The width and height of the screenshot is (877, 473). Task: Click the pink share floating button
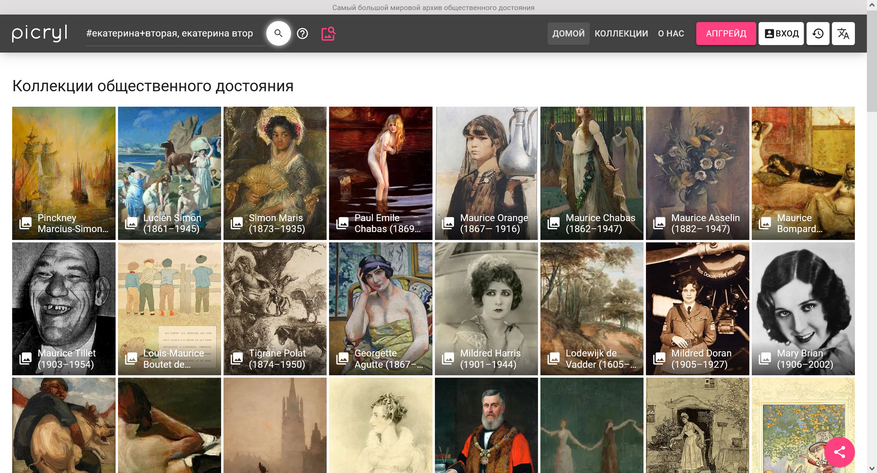(839, 452)
